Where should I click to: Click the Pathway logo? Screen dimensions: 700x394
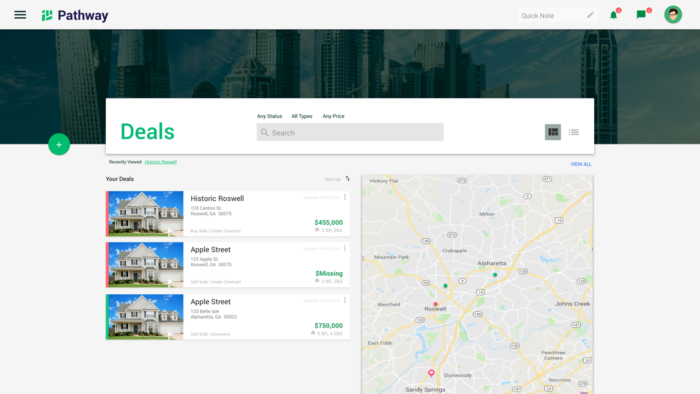(x=75, y=16)
